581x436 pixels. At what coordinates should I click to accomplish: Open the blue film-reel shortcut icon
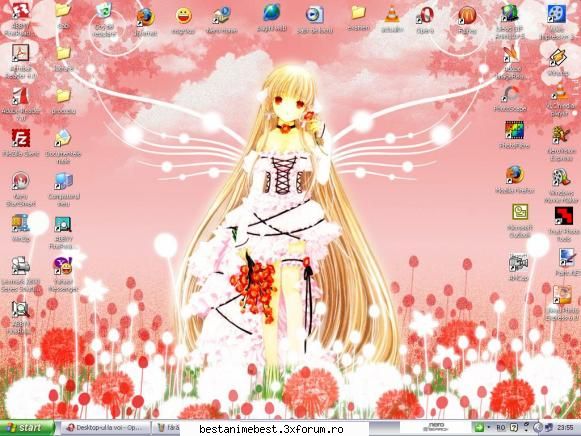tap(557, 15)
